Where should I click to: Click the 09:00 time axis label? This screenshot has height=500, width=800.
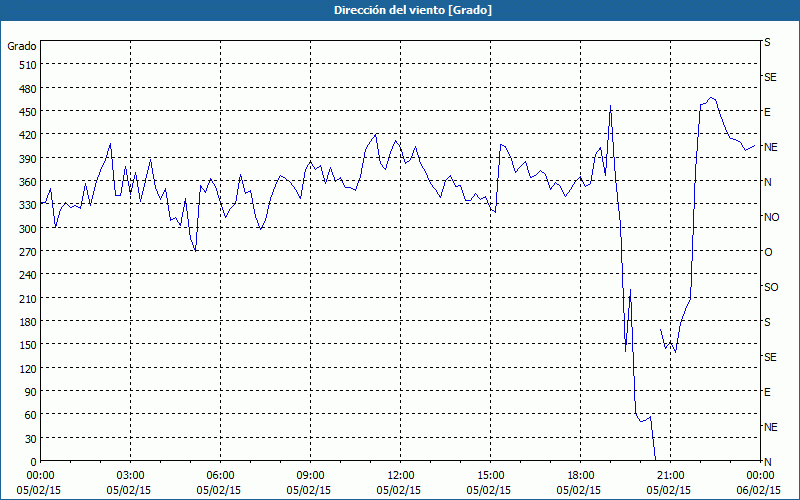[x=310, y=476]
